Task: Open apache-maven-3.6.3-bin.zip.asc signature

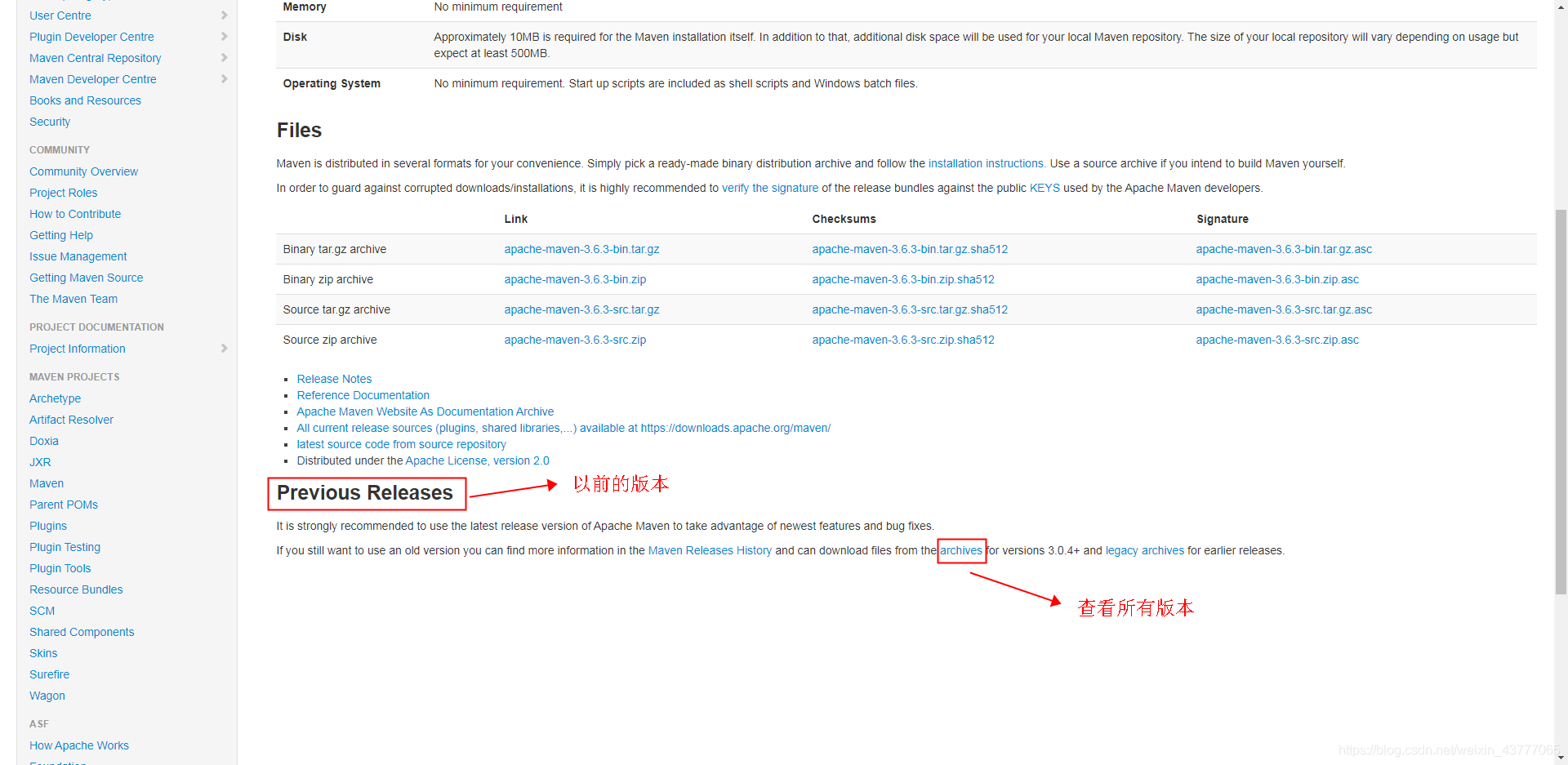Action: [x=1277, y=279]
